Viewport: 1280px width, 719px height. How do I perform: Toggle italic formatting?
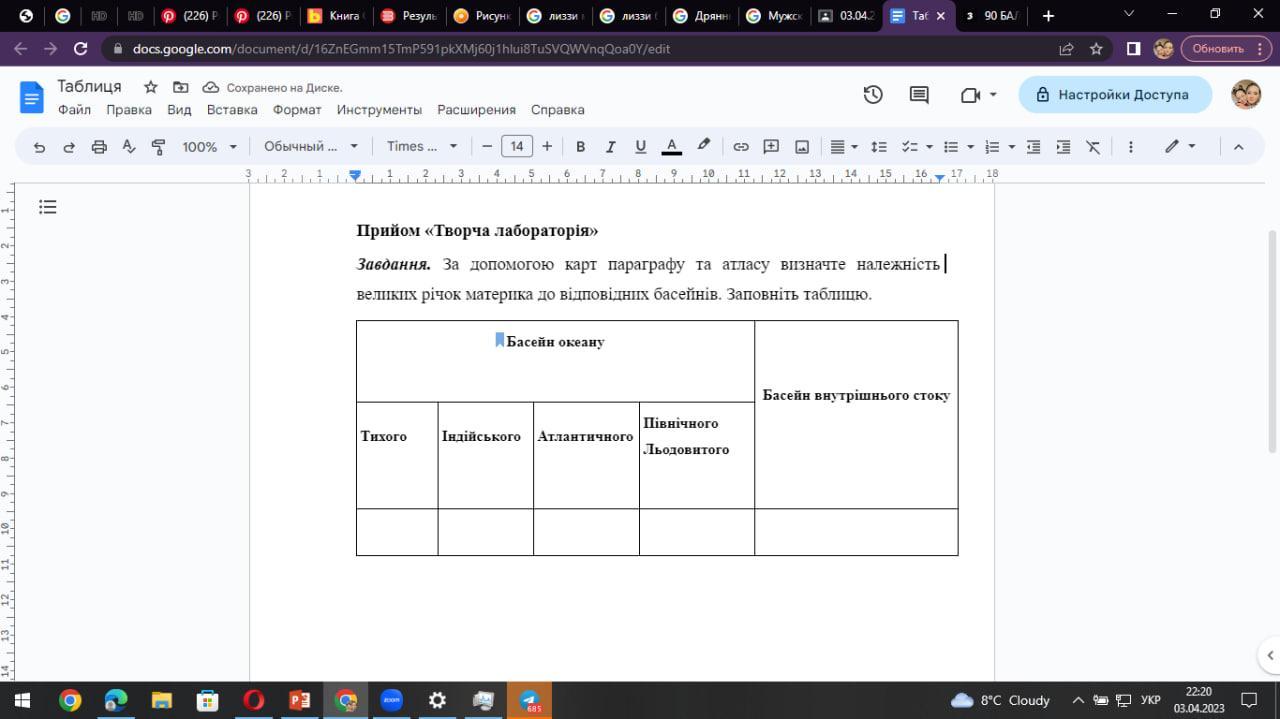pos(610,147)
